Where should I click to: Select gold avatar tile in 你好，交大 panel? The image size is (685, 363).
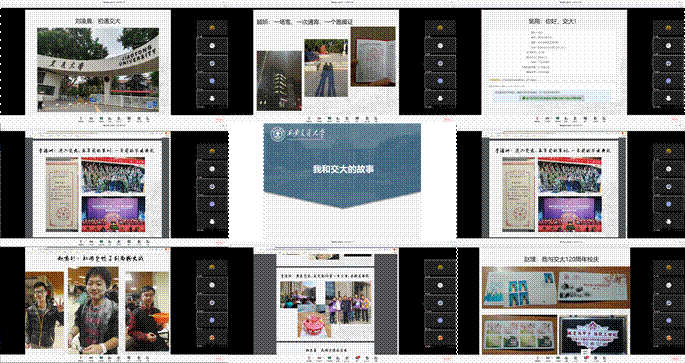[668, 28]
